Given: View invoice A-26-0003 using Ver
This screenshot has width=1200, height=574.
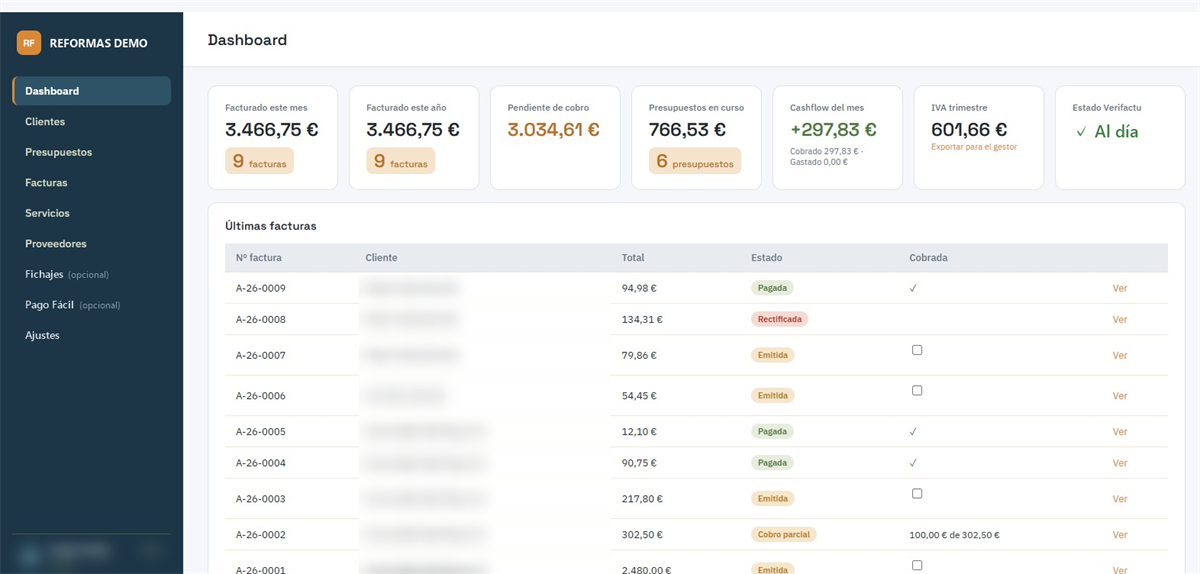Looking at the screenshot, I should pos(1120,499).
